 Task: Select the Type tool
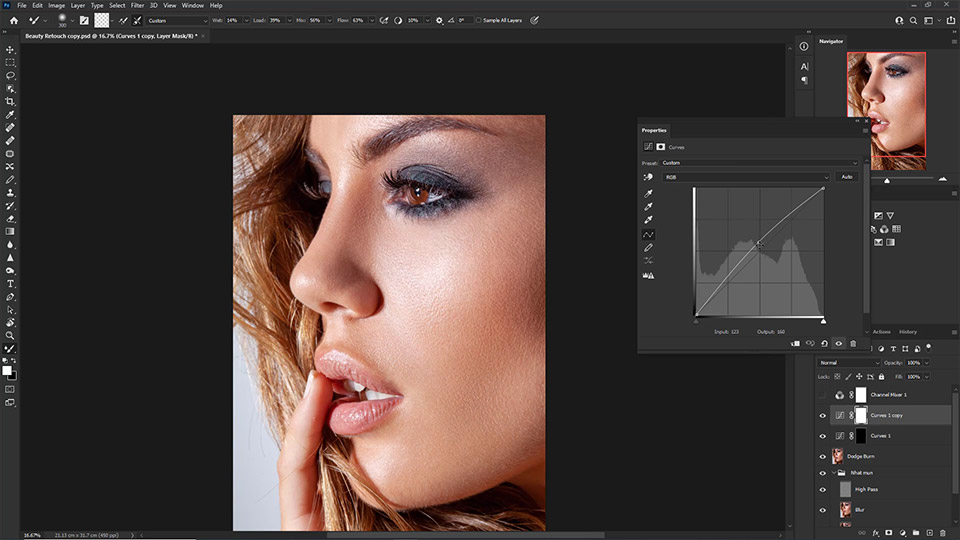click(x=10, y=284)
